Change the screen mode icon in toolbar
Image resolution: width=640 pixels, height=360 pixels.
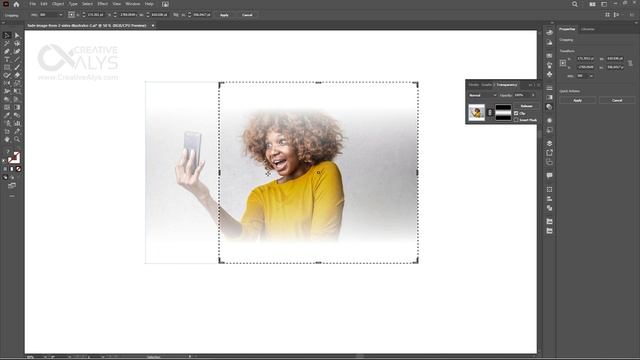[x=12, y=186]
